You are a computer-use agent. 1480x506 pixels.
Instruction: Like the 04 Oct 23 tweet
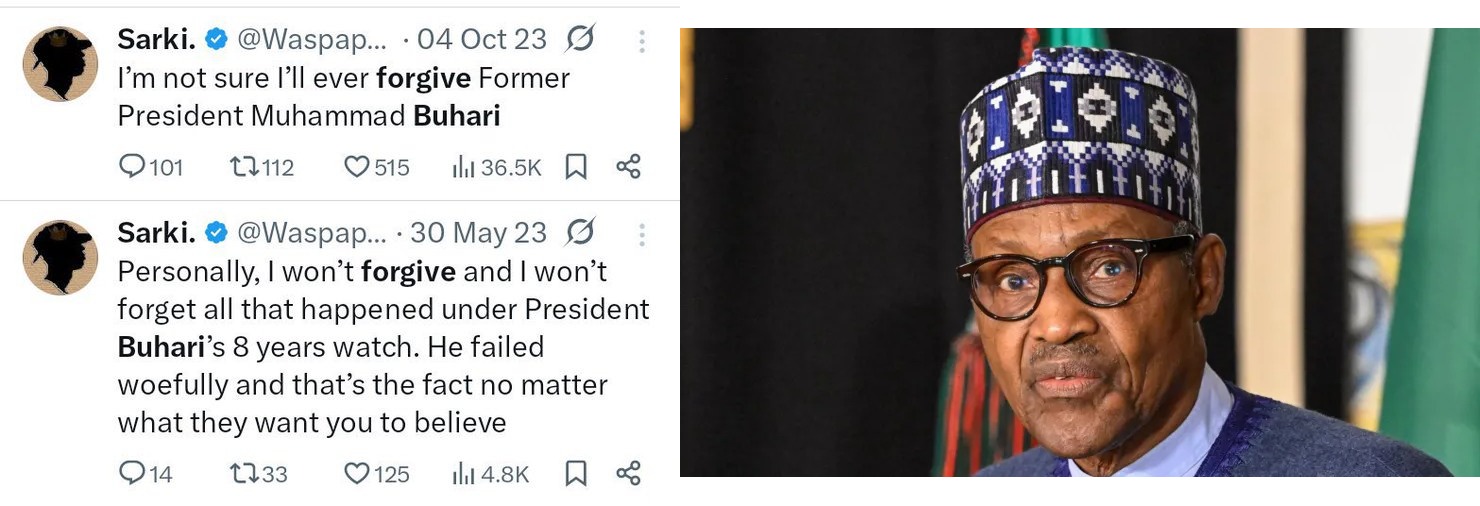[357, 167]
